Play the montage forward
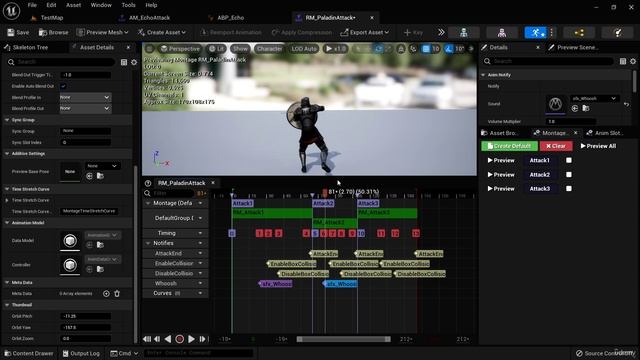Viewport: 640px width, 360px height. coord(191,339)
